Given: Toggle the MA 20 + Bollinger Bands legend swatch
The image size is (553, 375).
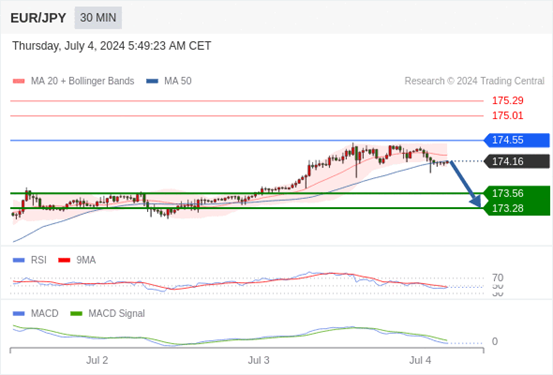Looking at the screenshot, I should 19,81.
